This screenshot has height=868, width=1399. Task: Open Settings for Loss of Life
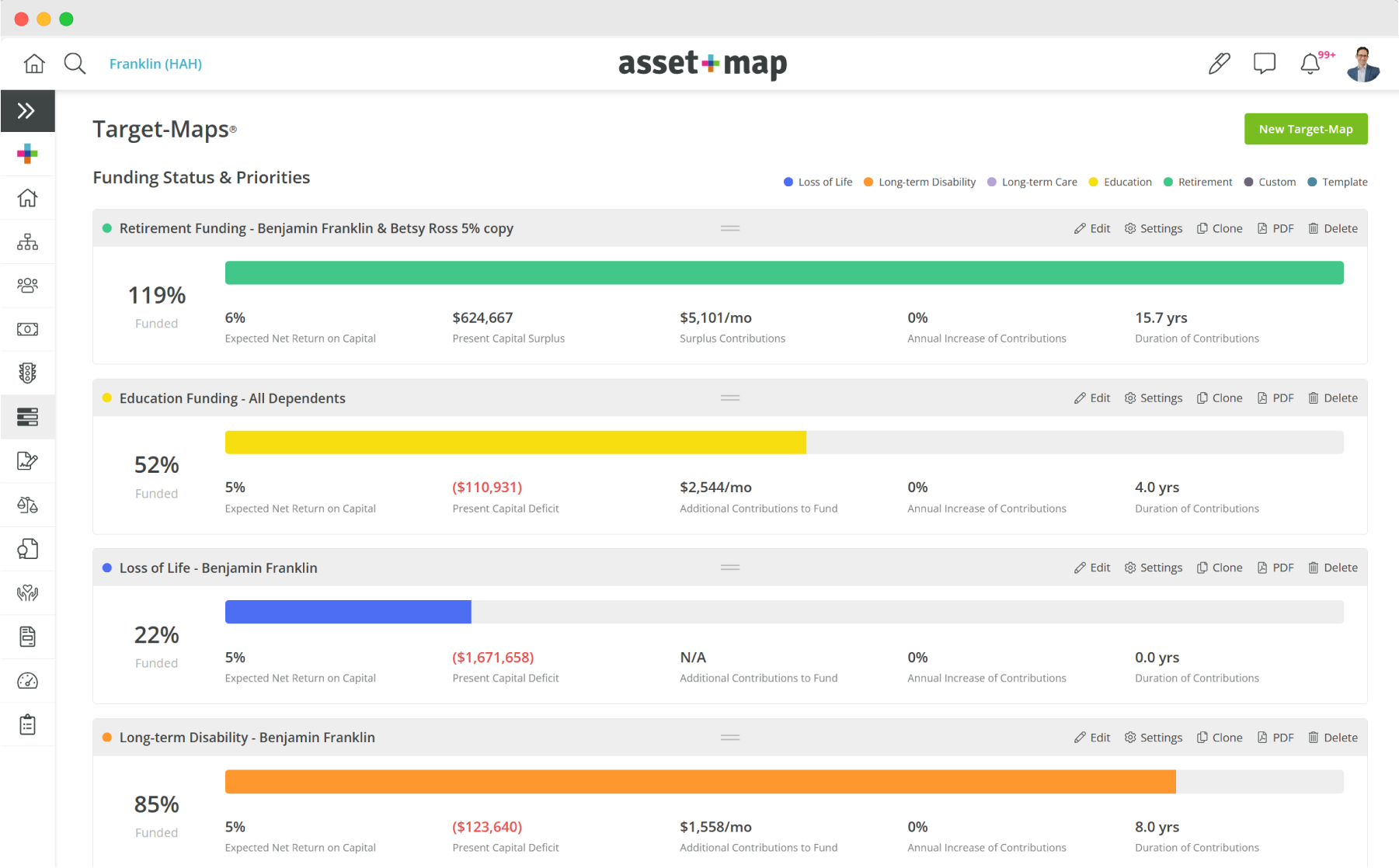[1154, 568]
